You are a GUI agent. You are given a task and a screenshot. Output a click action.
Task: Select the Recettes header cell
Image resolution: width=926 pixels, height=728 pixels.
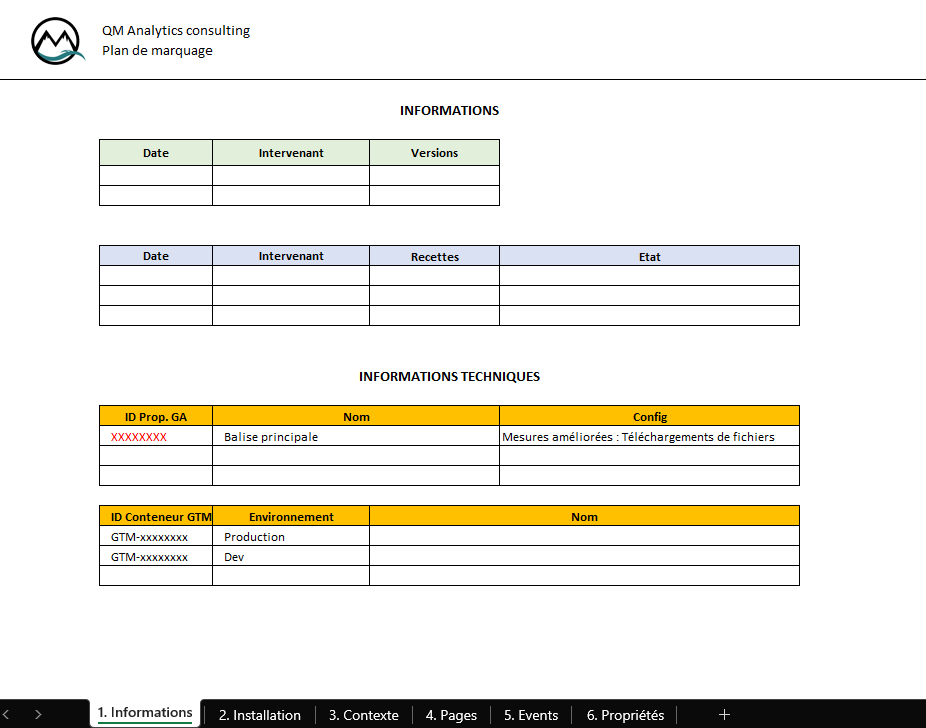tap(435, 256)
